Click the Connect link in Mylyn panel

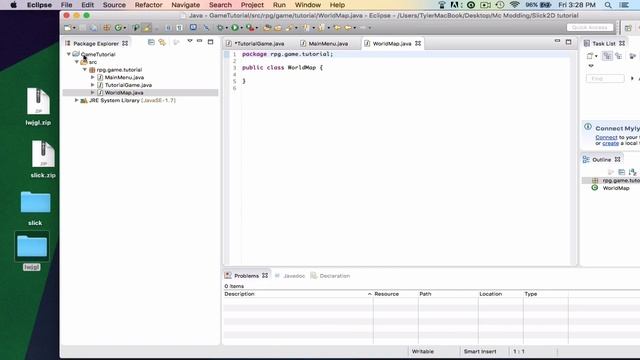tap(606, 138)
